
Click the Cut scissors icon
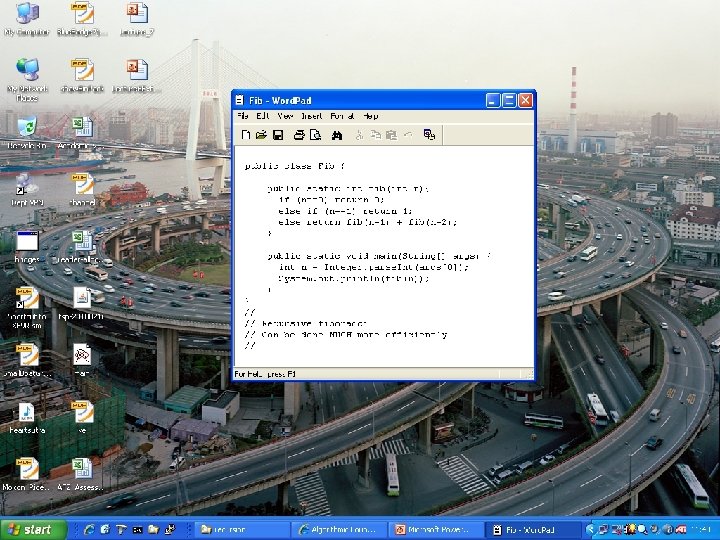coord(359,135)
